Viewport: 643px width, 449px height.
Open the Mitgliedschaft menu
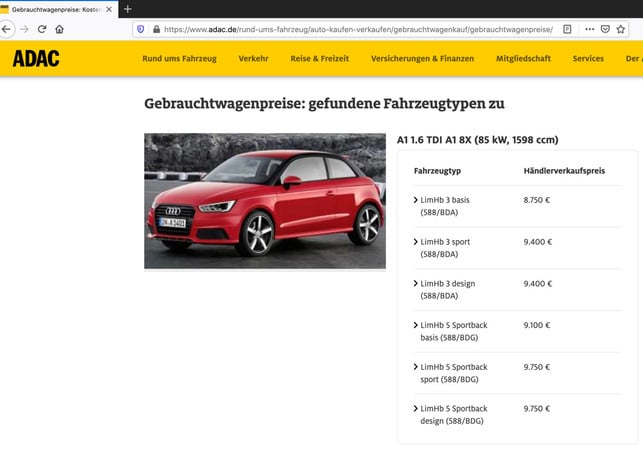tap(523, 59)
